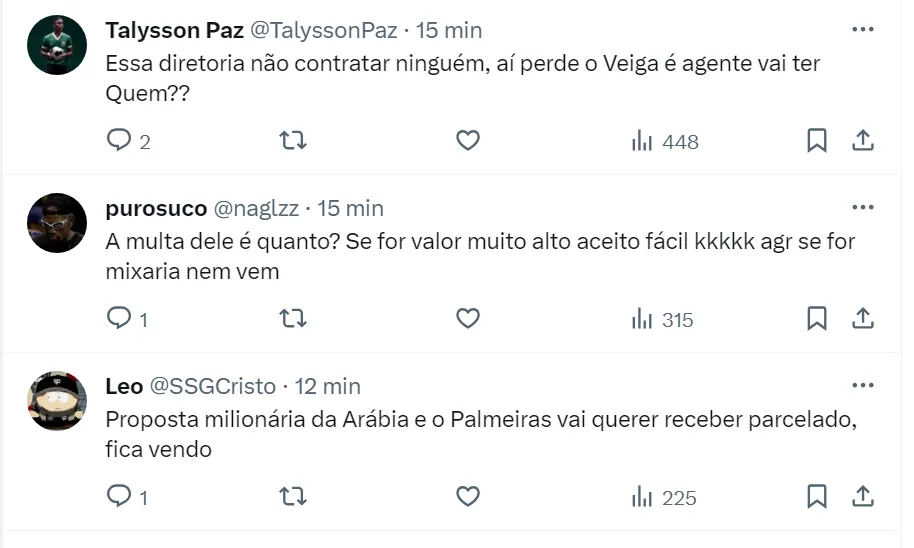Open more options on Leo's tweet
The height and width of the screenshot is (548, 914).
pyautogui.click(x=862, y=386)
